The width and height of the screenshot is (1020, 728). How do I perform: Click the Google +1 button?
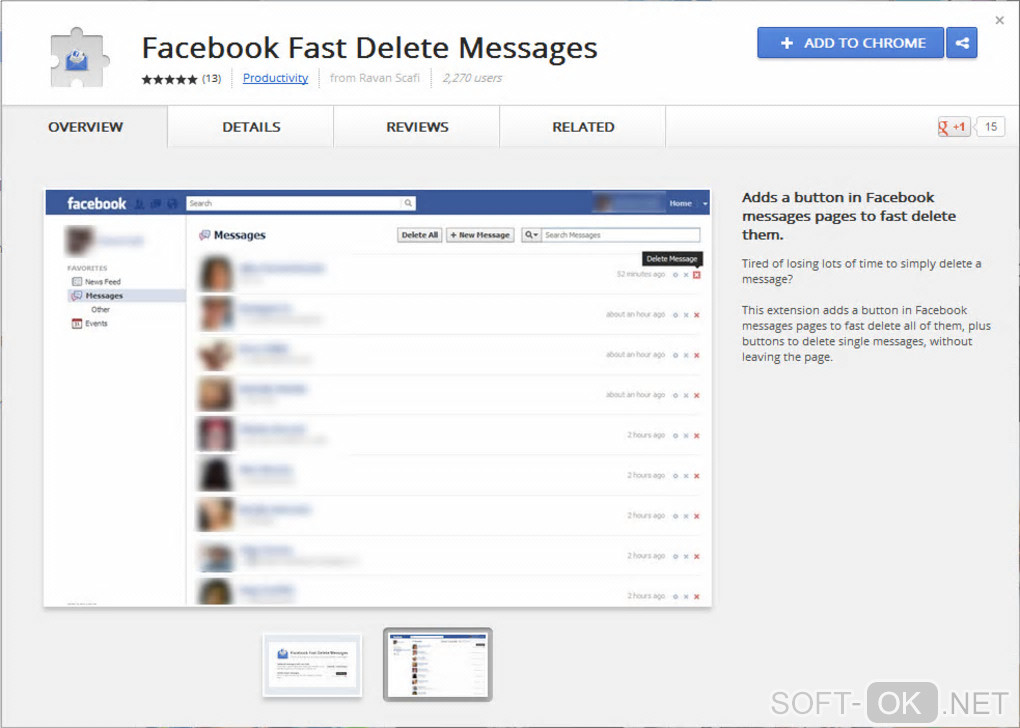[x=953, y=127]
